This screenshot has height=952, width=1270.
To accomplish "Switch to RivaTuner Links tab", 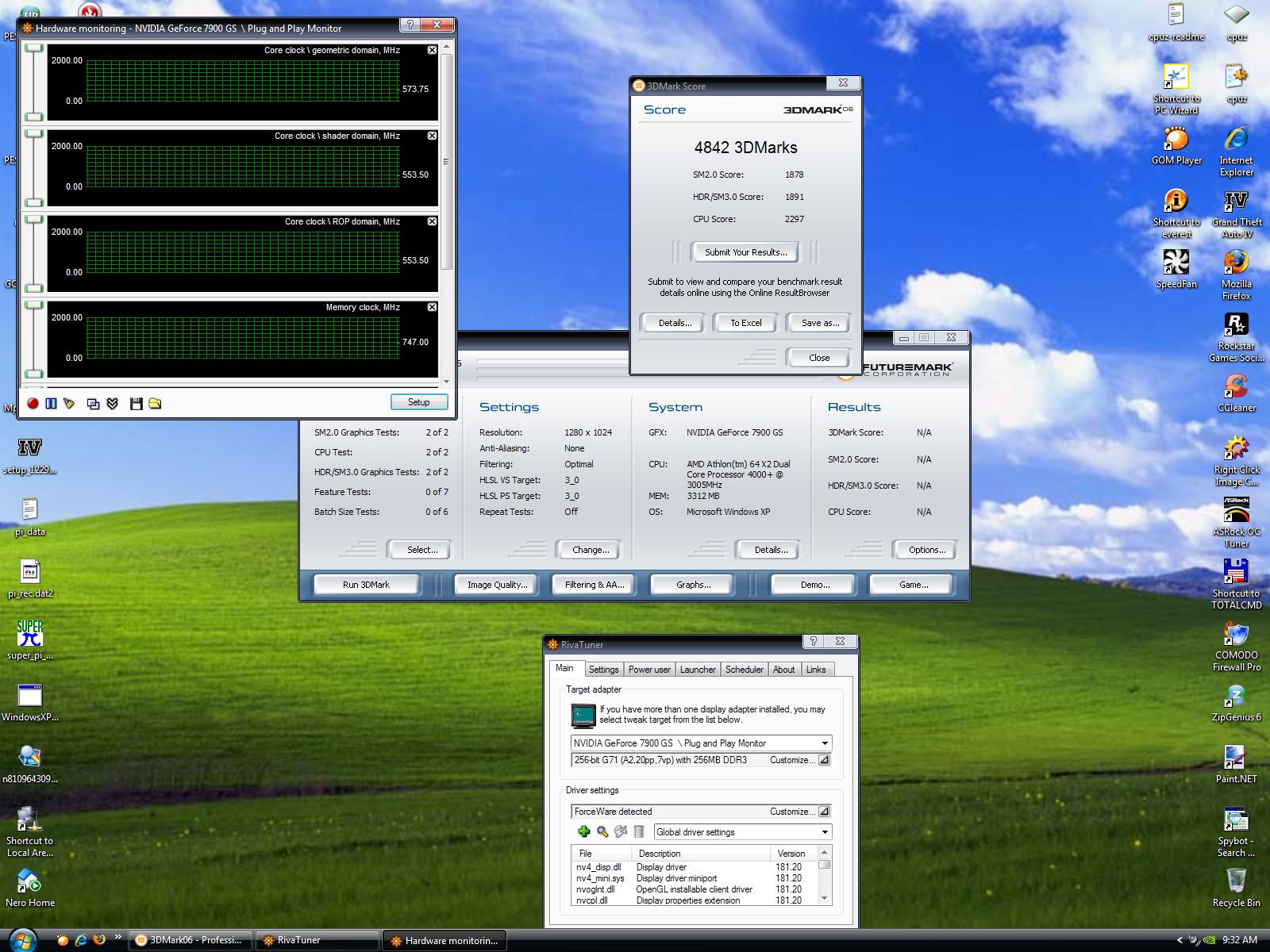I will point(816,670).
